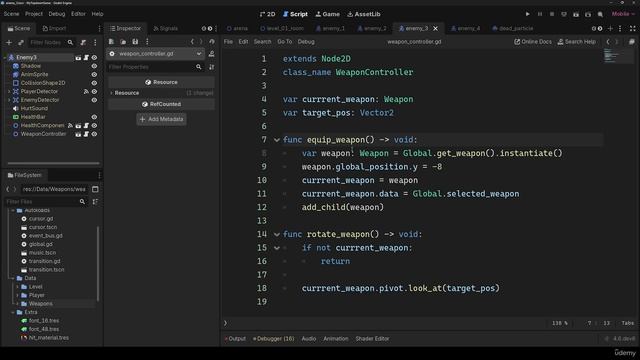The height and width of the screenshot is (360, 640).
Task: Open the Game workspace
Action: click(x=327, y=14)
